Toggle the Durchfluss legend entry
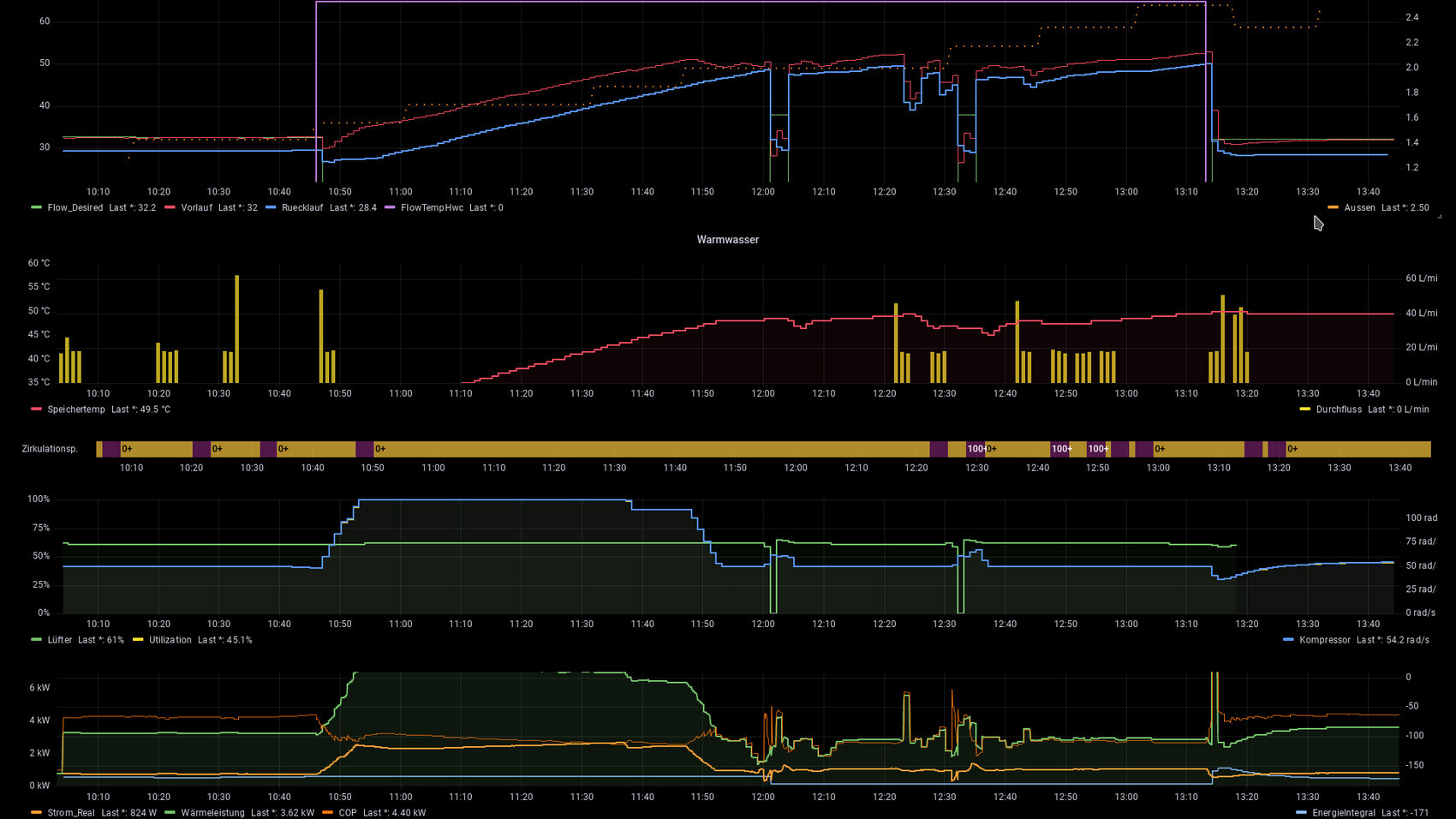1456x819 pixels. tap(1338, 409)
